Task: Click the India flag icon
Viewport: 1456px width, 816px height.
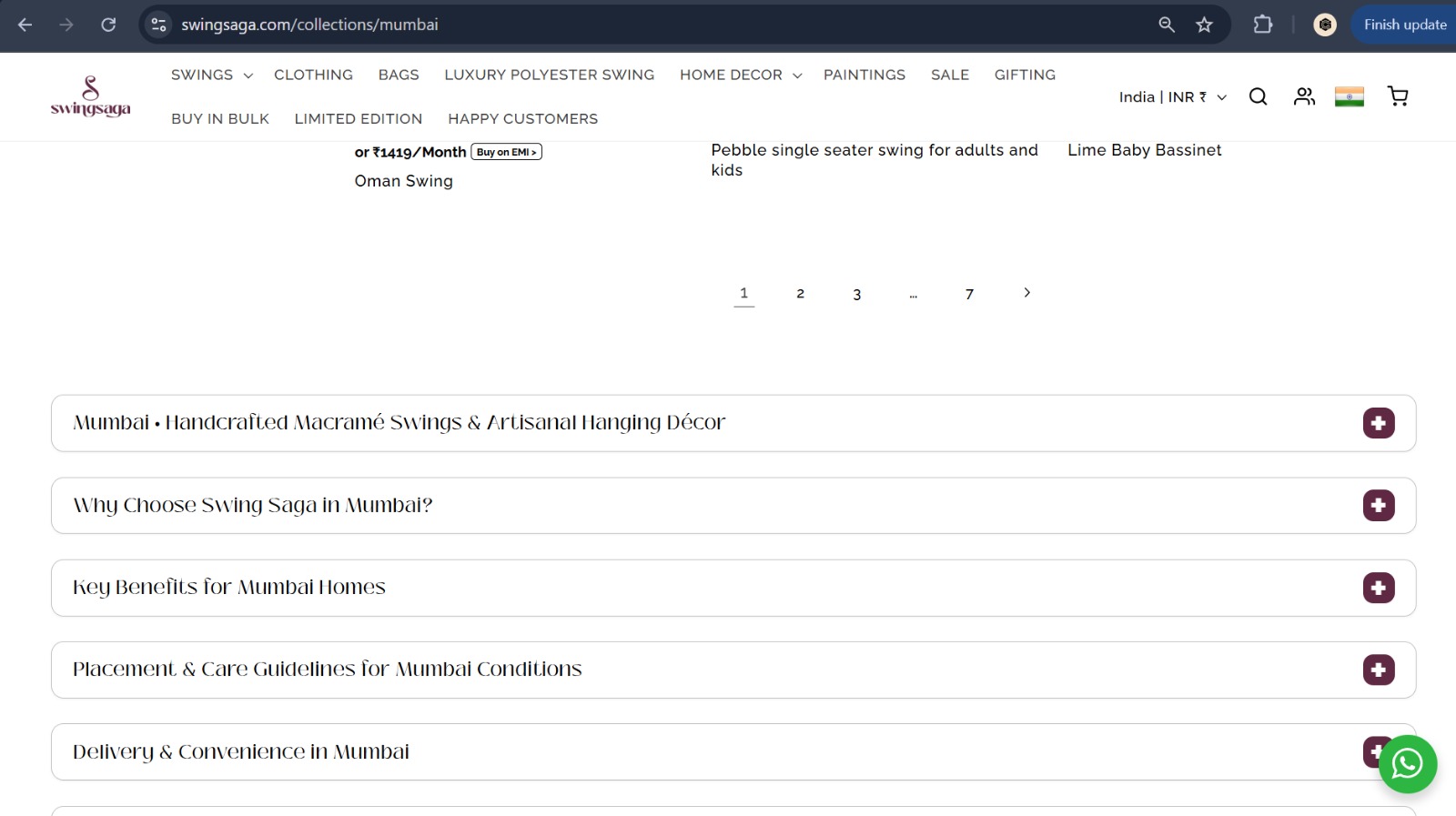Action: pos(1350,96)
